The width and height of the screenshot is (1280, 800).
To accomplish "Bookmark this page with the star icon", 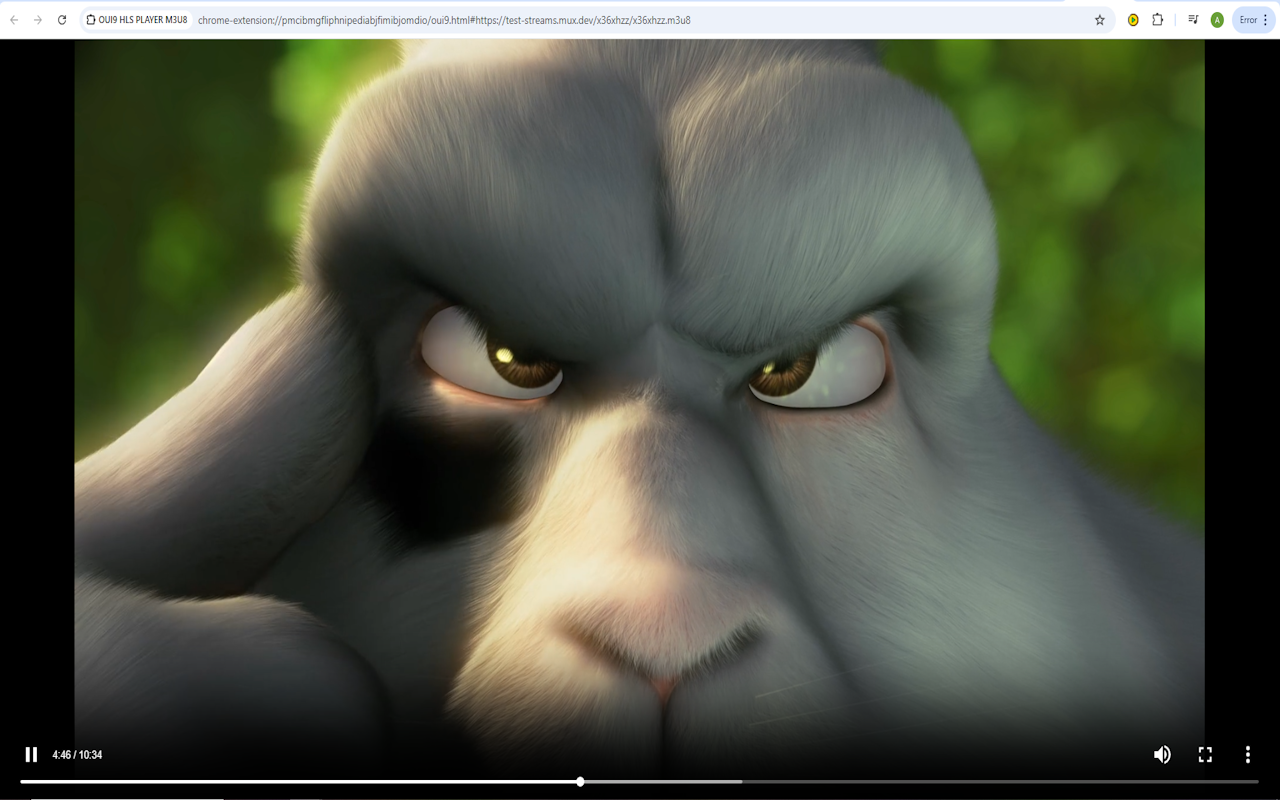I will [1100, 20].
